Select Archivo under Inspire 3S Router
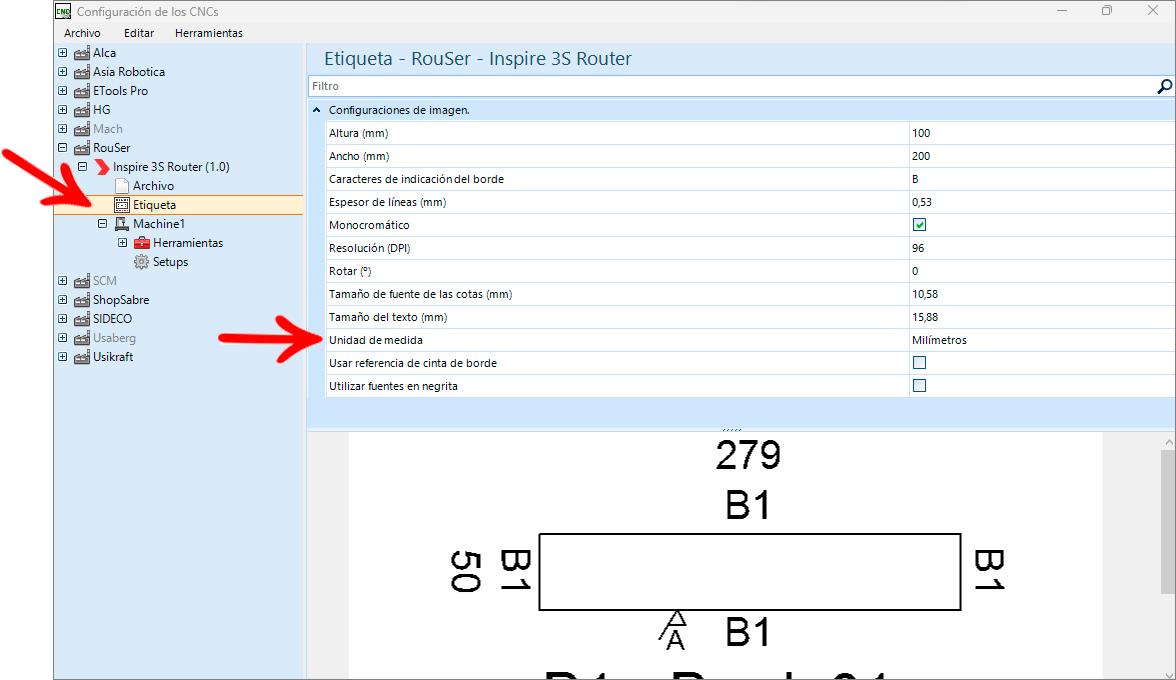The width and height of the screenshot is (1176, 680). [x=153, y=186]
